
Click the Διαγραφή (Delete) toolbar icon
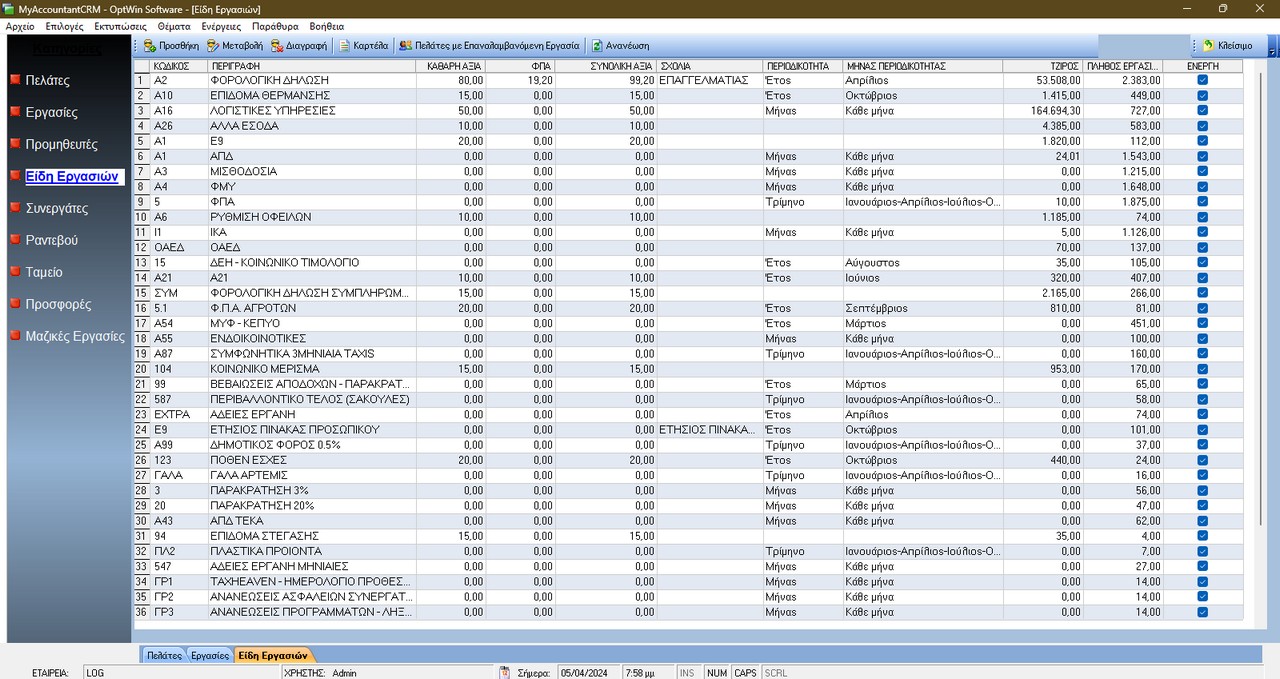click(277, 46)
